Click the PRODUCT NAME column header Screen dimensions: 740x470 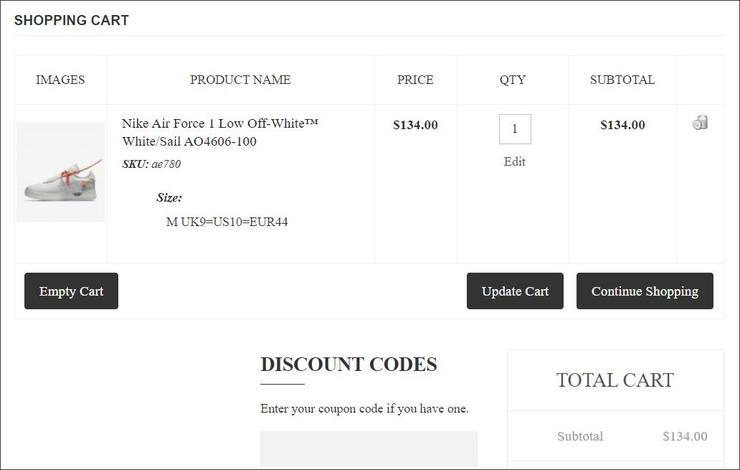click(240, 80)
